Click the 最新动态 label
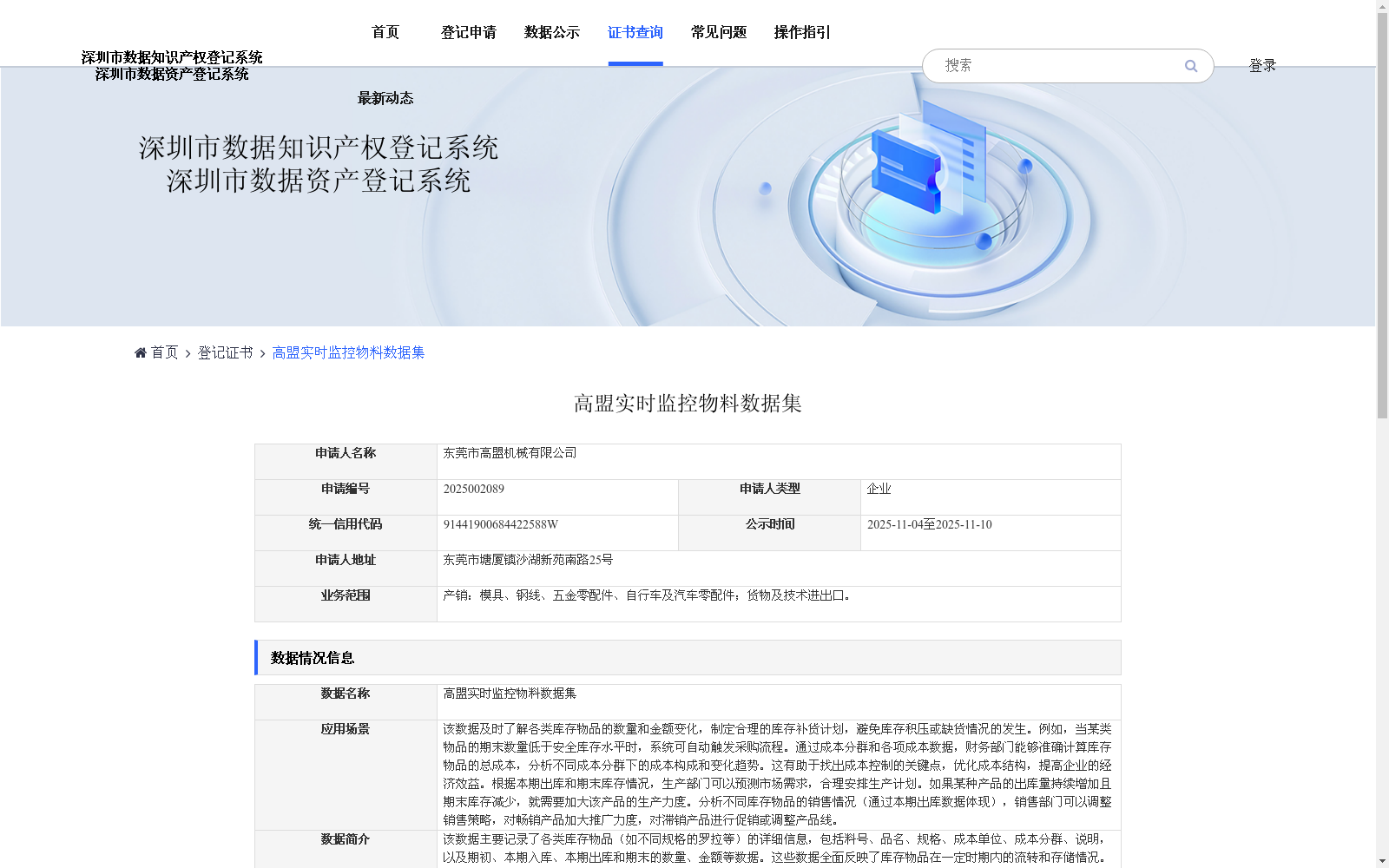 tap(385, 98)
